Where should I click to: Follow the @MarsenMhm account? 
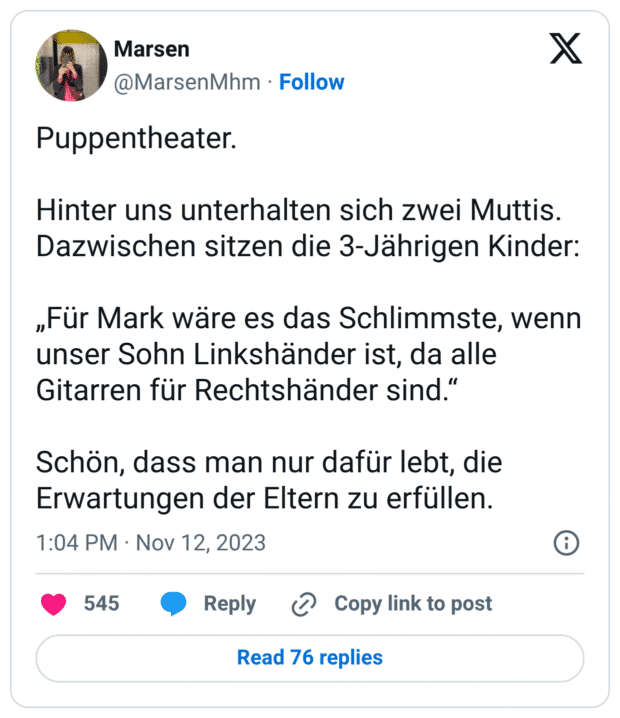click(x=311, y=82)
